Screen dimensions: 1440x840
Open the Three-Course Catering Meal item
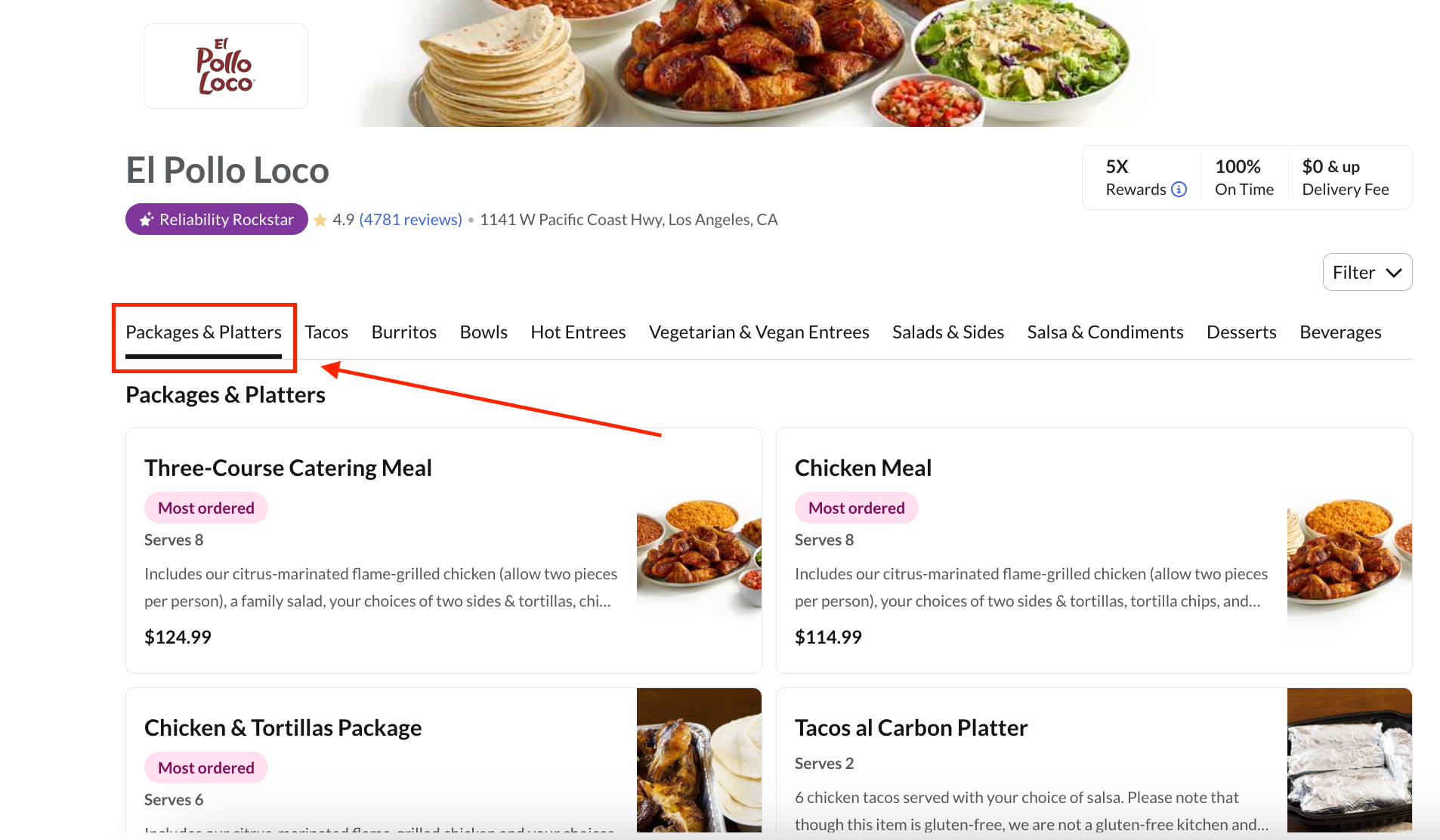[x=288, y=468]
